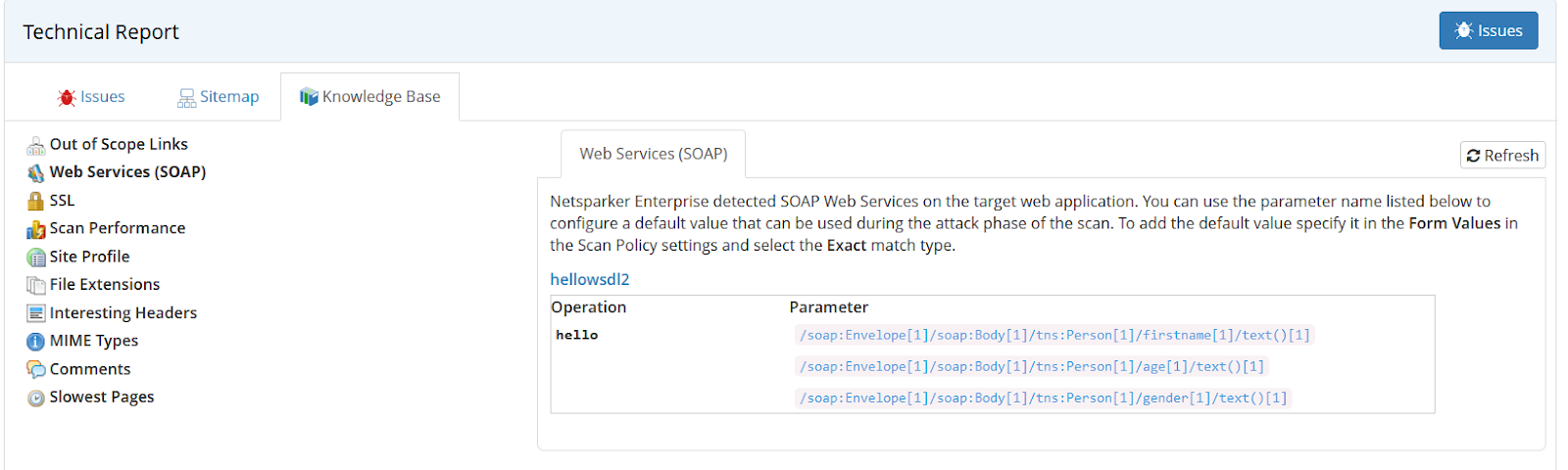Select the Web Services (SOAP) content tab
The width and height of the screenshot is (1568, 470).
coord(653,154)
